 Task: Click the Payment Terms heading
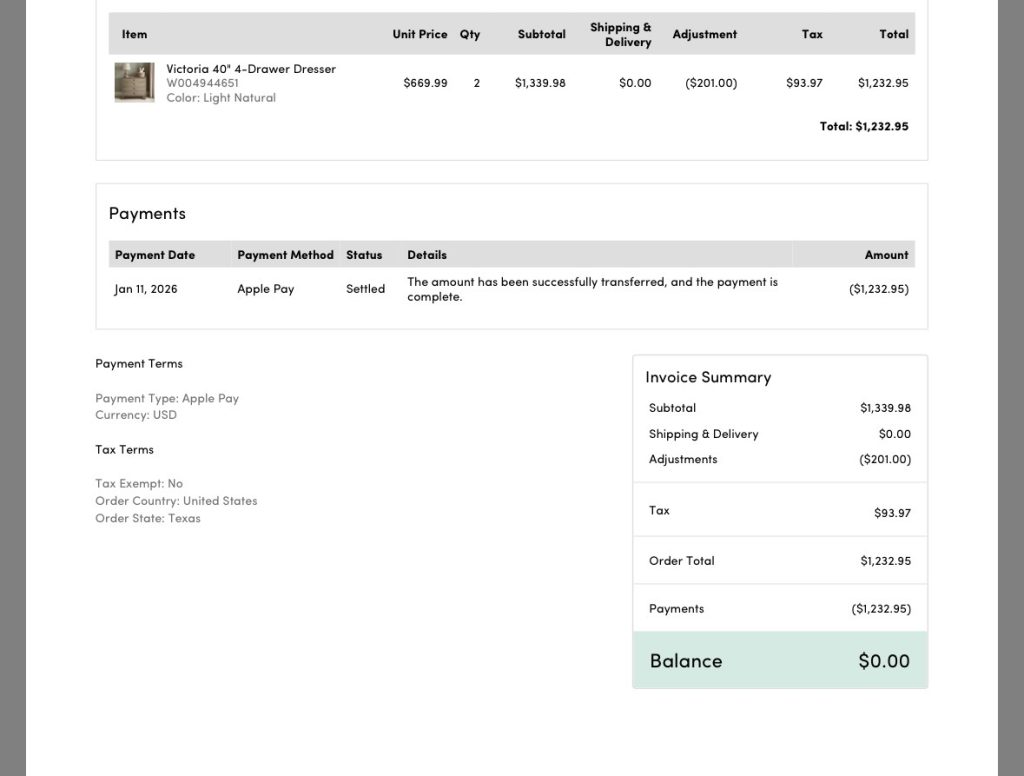coord(139,364)
